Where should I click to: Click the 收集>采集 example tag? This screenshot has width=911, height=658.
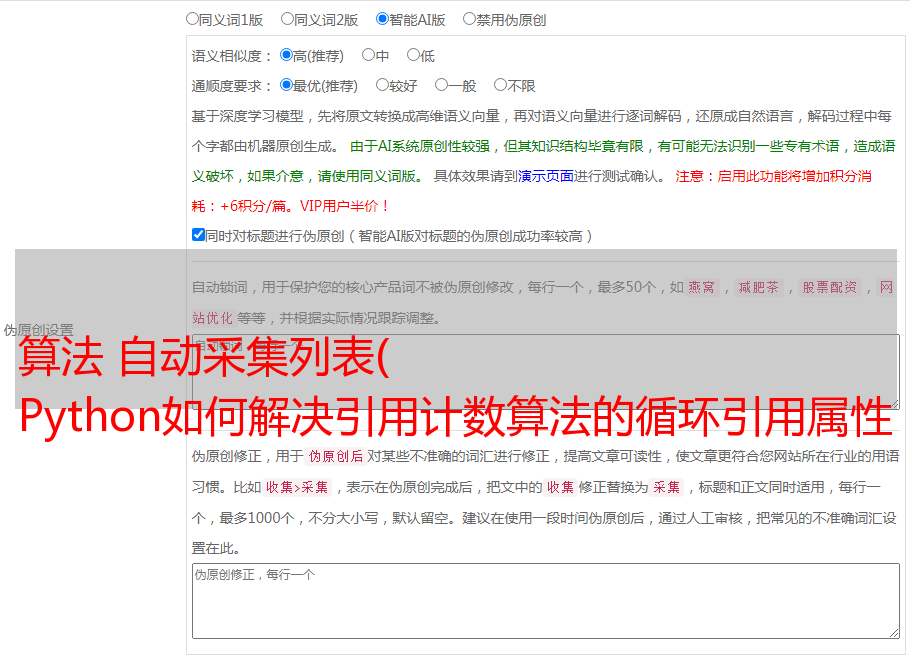click(x=297, y=488)
